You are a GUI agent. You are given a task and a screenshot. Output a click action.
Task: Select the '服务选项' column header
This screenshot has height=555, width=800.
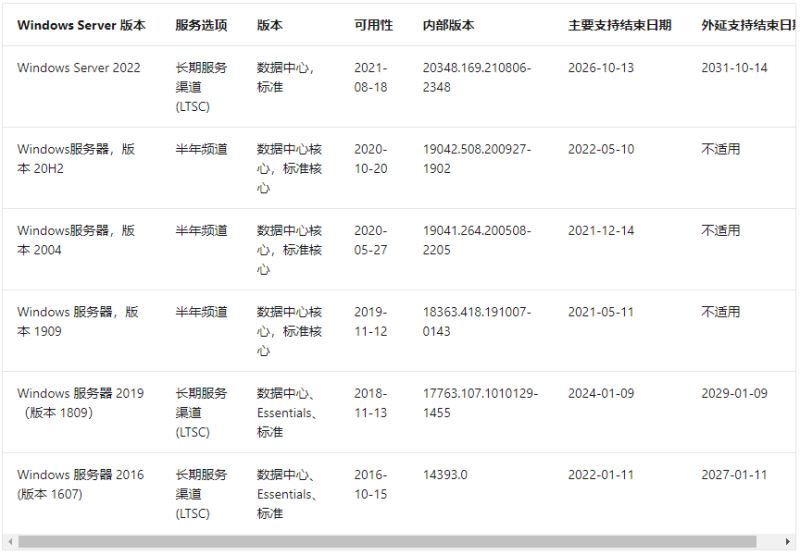(201, 25)
